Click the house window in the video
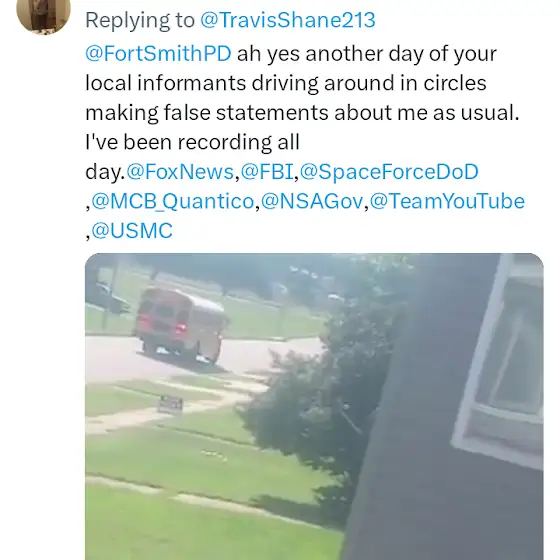 tap(500, 361)
